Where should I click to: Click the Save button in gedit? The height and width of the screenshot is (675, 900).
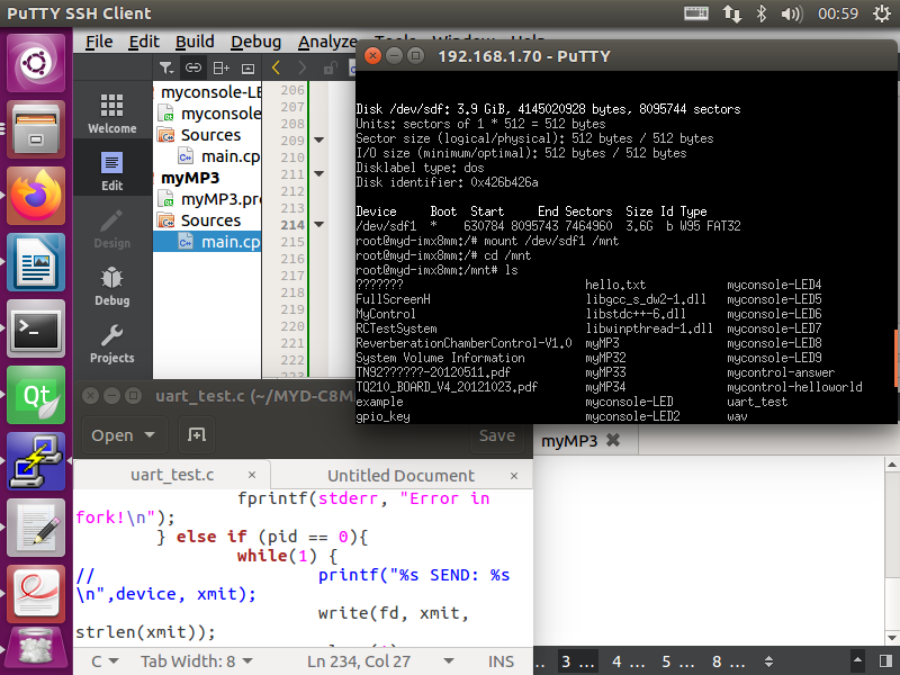[496, 435]
